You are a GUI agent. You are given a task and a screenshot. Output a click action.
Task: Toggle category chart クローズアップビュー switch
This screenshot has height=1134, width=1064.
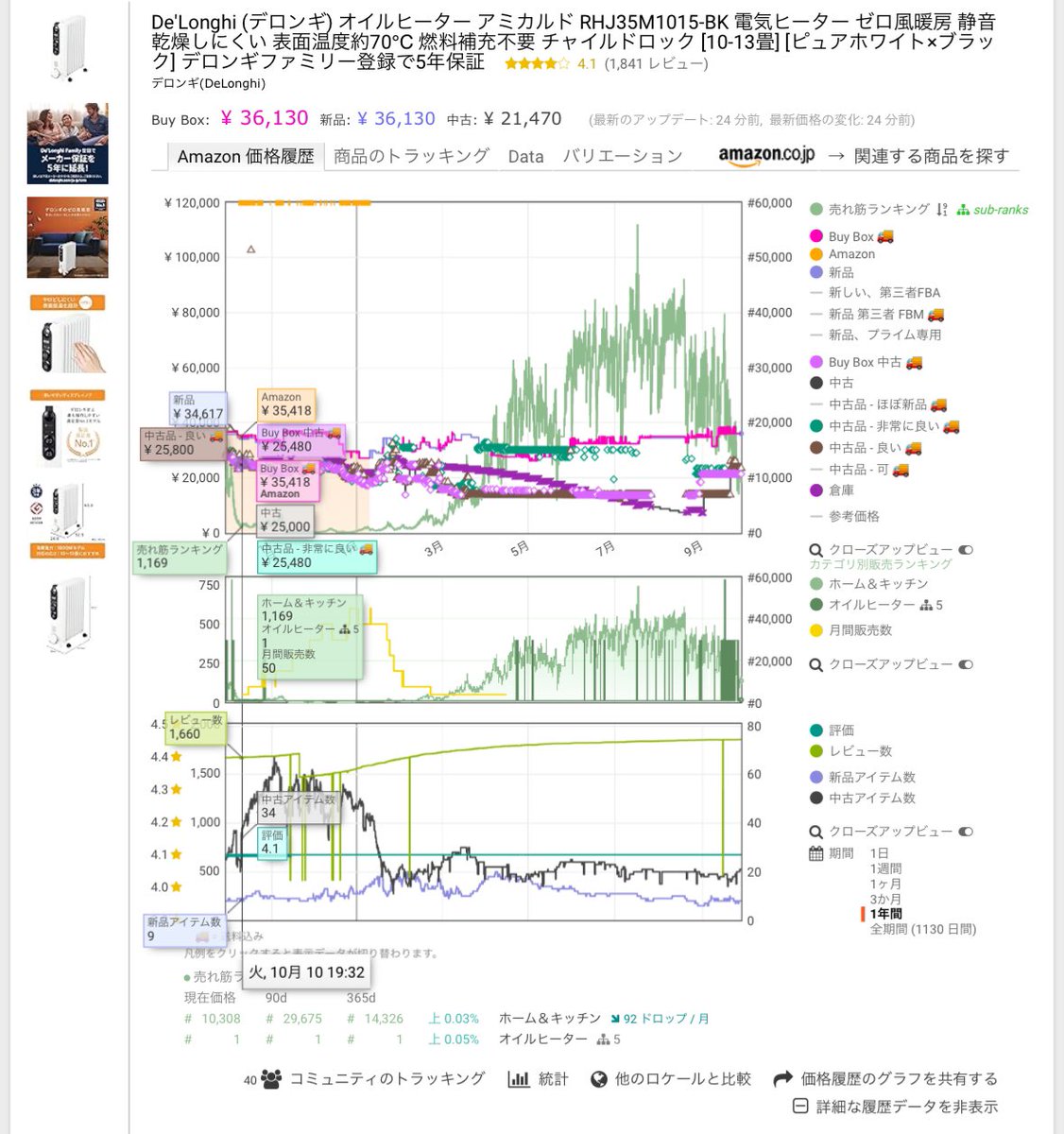pos(966,665)
